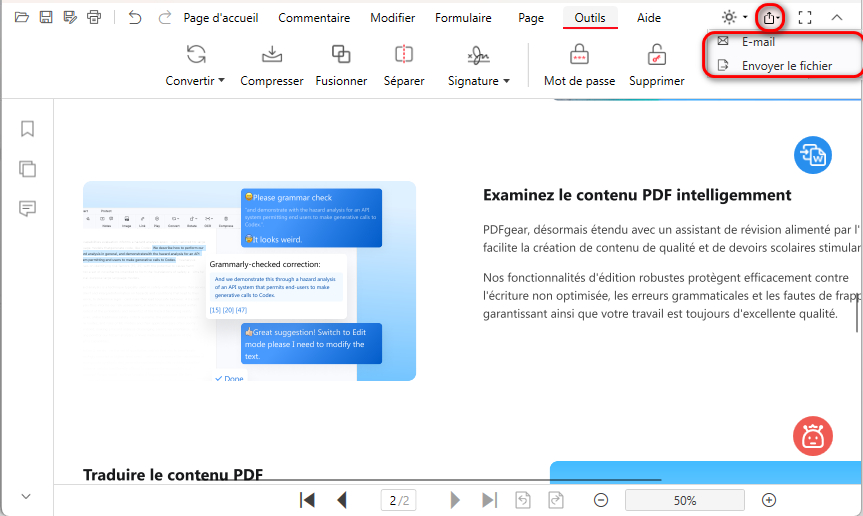Click the share icon in the top bar

point(769,18)
